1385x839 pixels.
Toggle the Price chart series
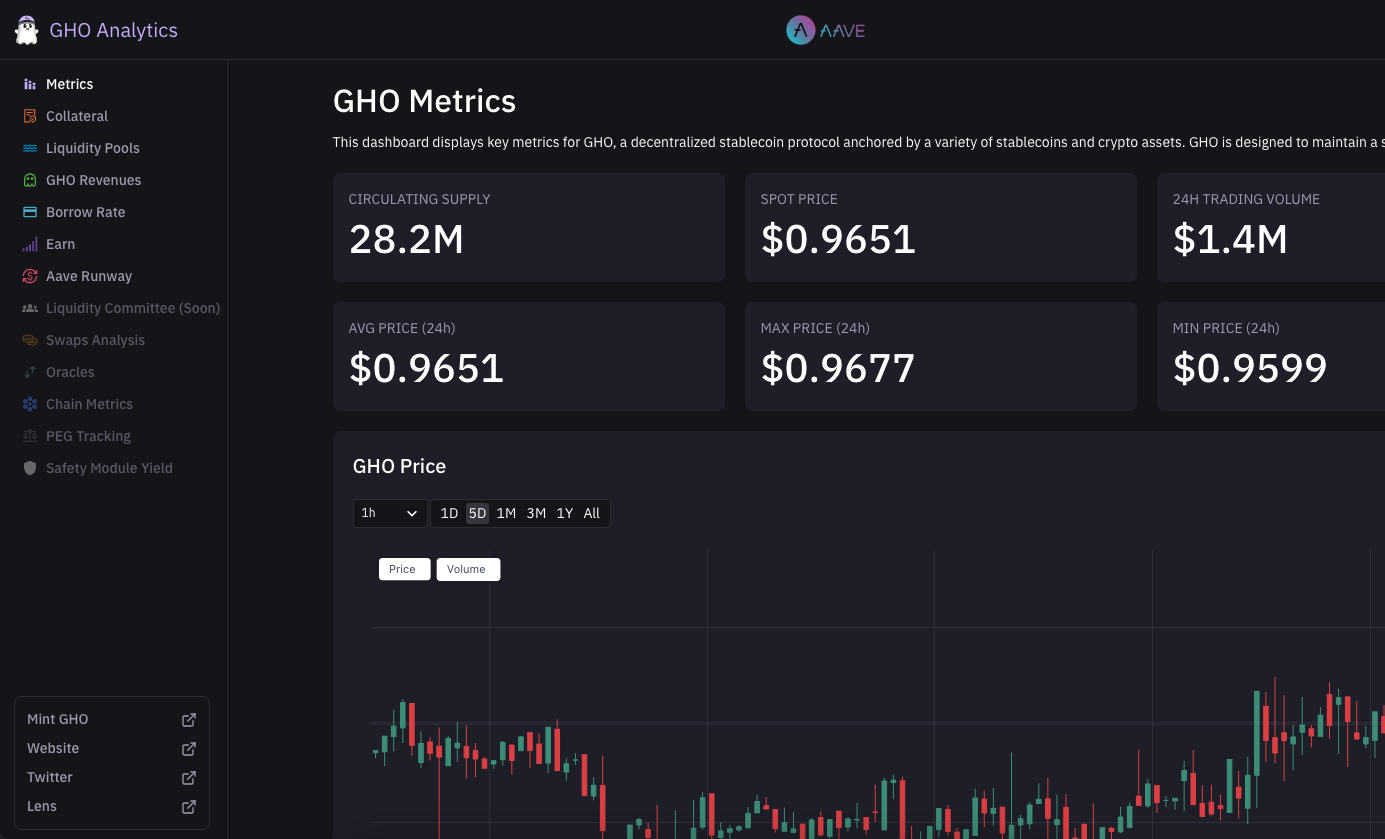tap(404, 569)
